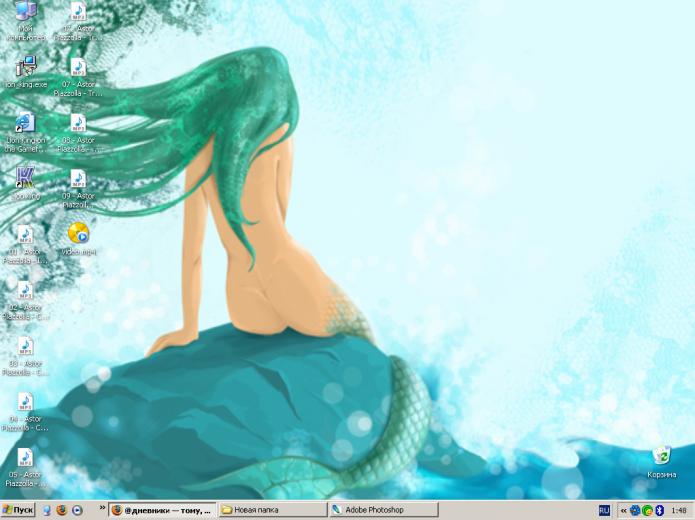This screenshot has width=695, height=520.
Task: Select the Корзина recycle bin icon
Action: pos(661,456)
